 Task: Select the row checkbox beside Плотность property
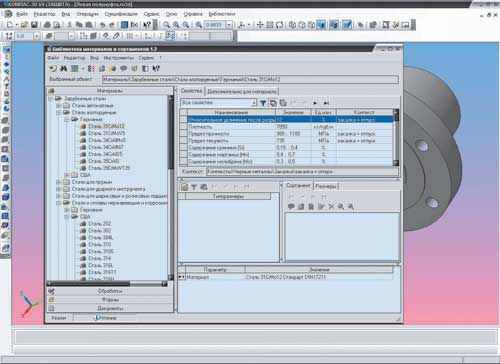point(183,127)
